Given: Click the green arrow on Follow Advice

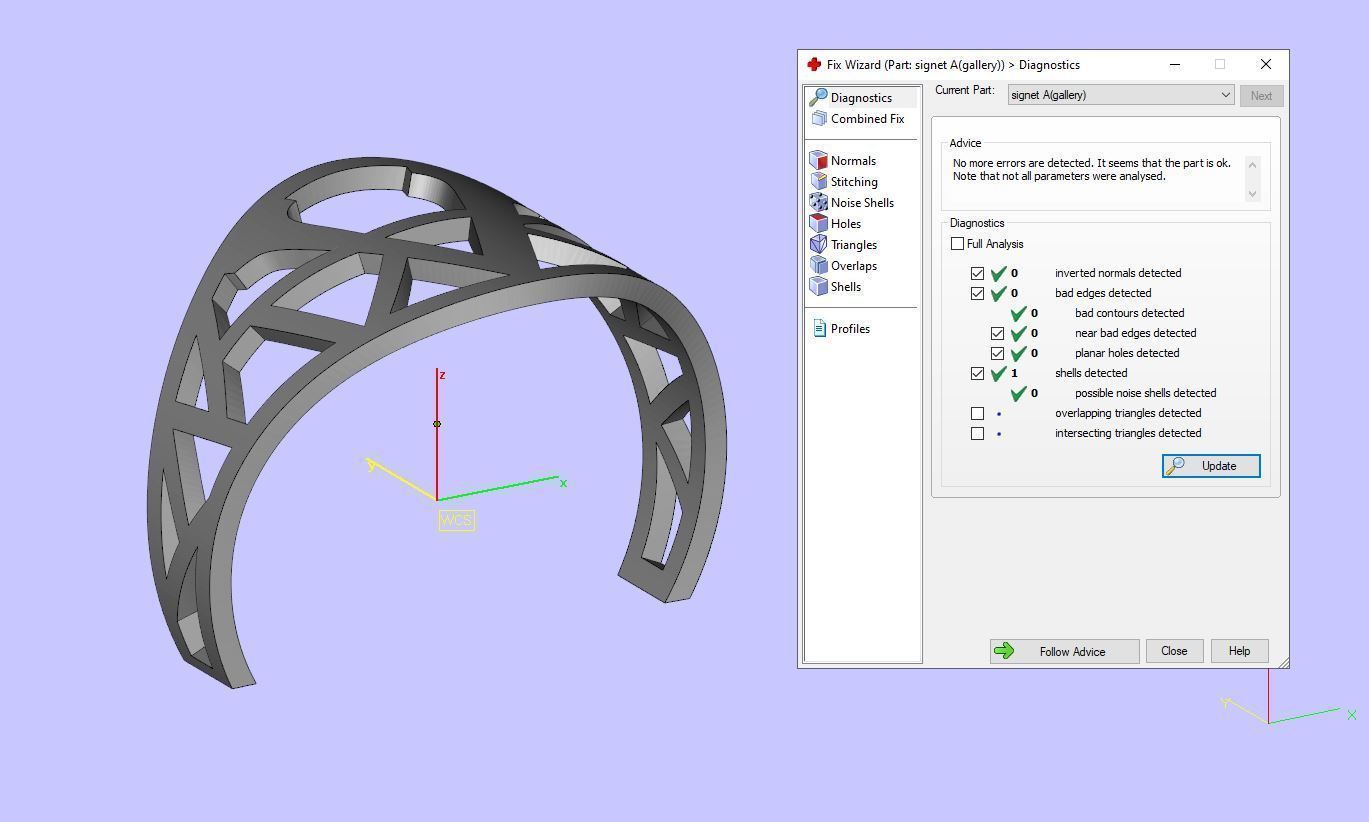Looking at the screenshot, I should point(1004,651).
